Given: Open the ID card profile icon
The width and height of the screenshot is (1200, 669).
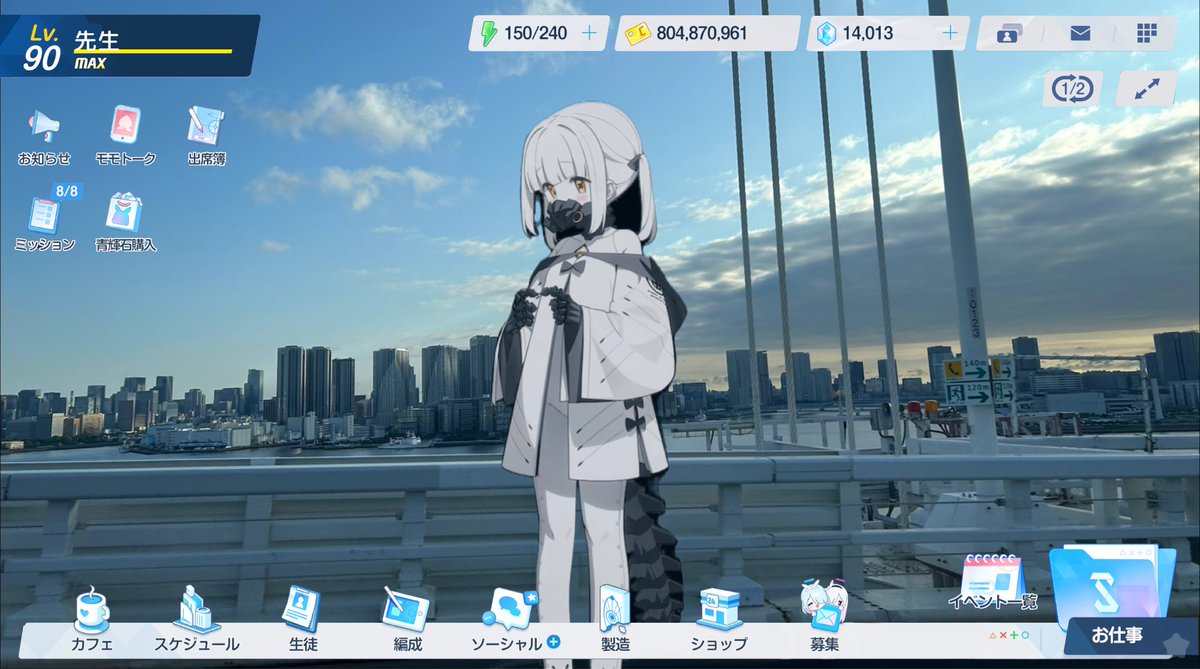Looking at the screenshot, I should (1008, 33).
